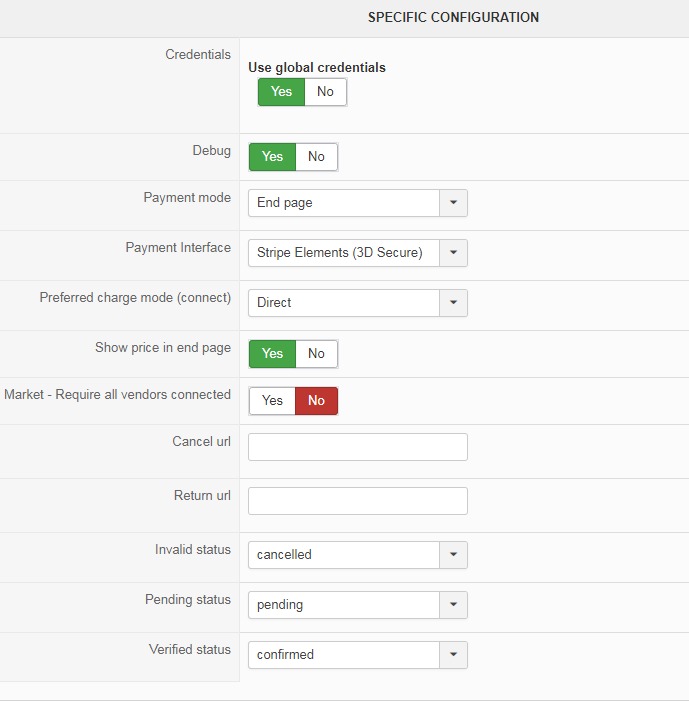Enable Market require all vendors connected
689x714 pixels.
[272, 401]
